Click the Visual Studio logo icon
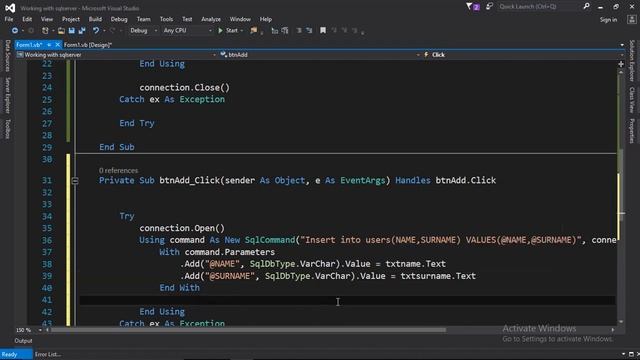The height and width of the screenshot is (360, 640). click(x=10, y=8)
